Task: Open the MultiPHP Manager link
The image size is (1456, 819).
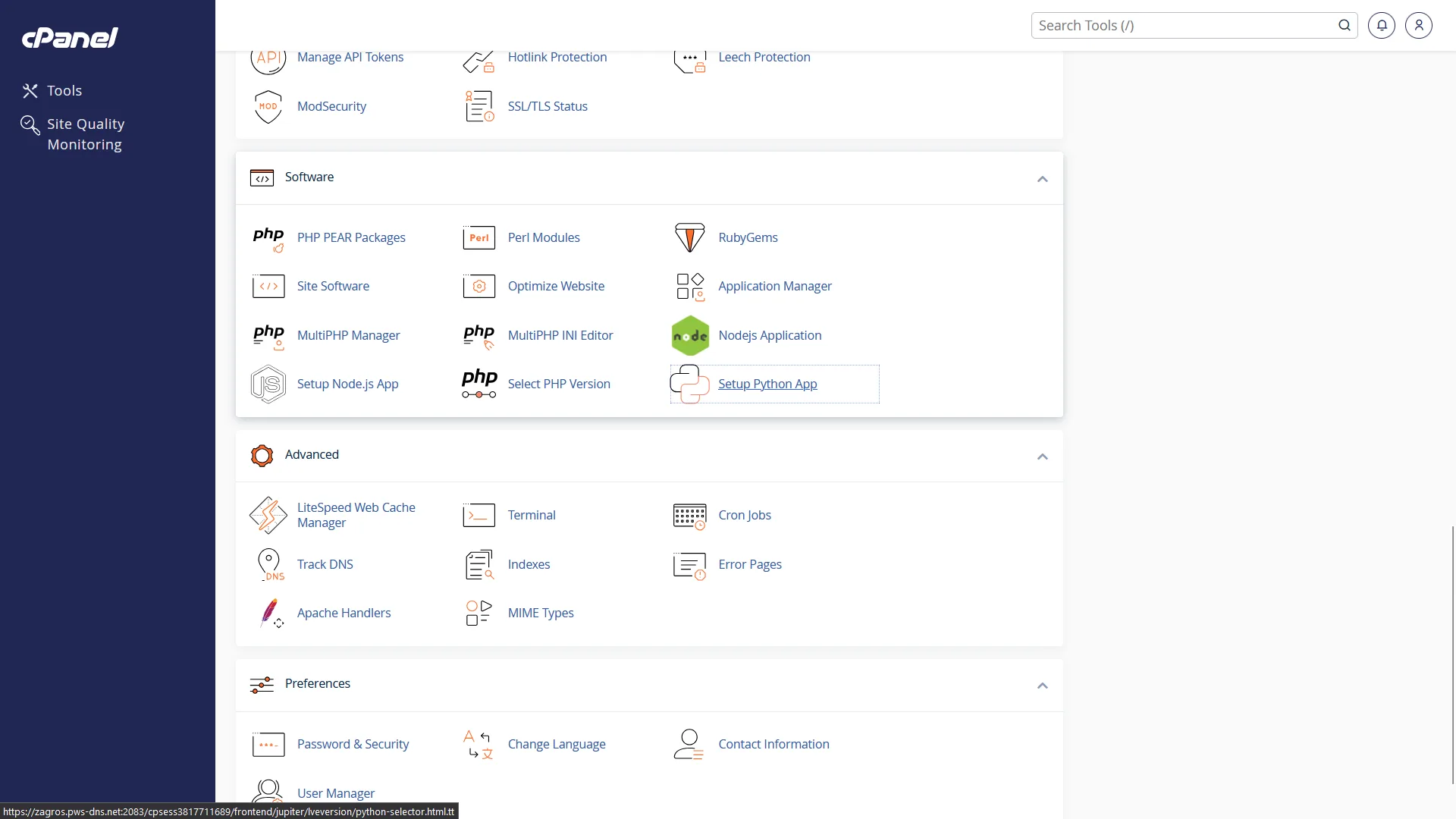Action: (348, 335)
